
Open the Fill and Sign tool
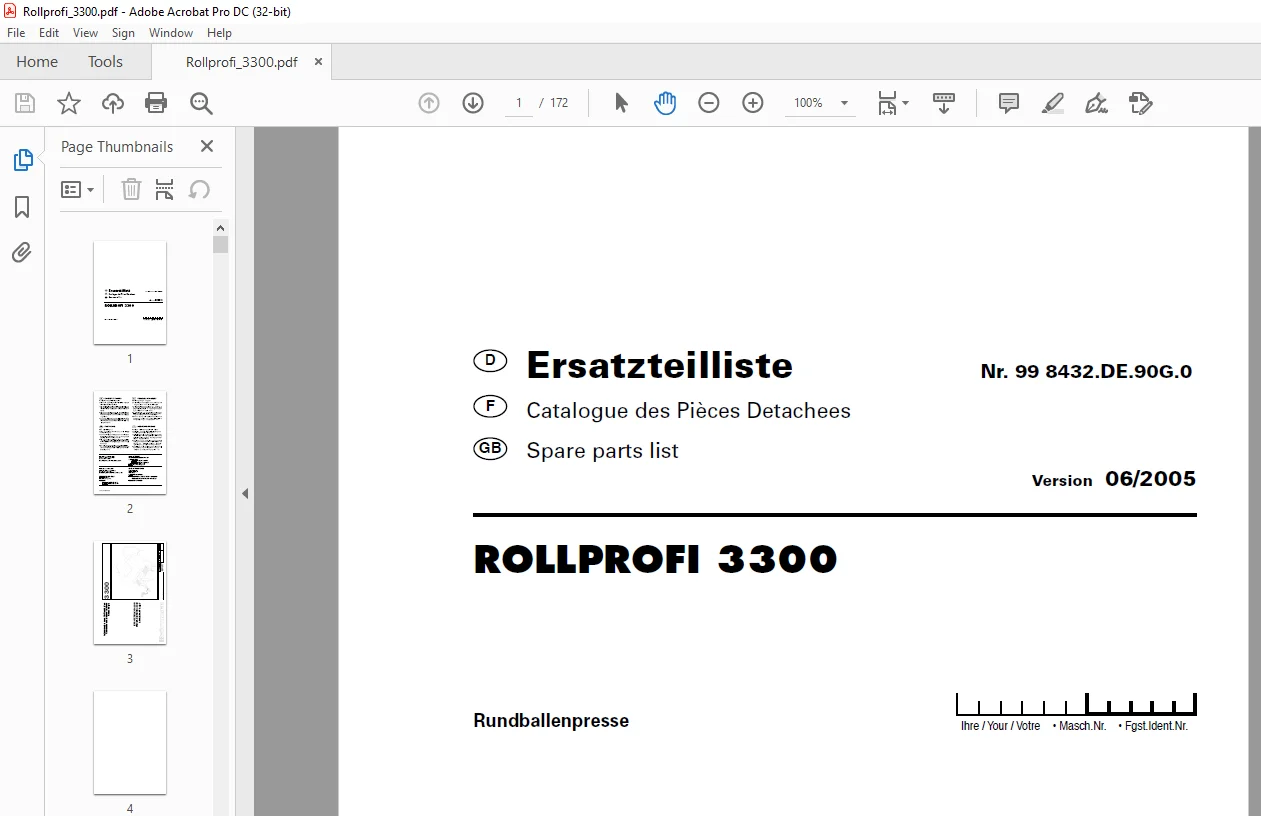[1097, 103]
